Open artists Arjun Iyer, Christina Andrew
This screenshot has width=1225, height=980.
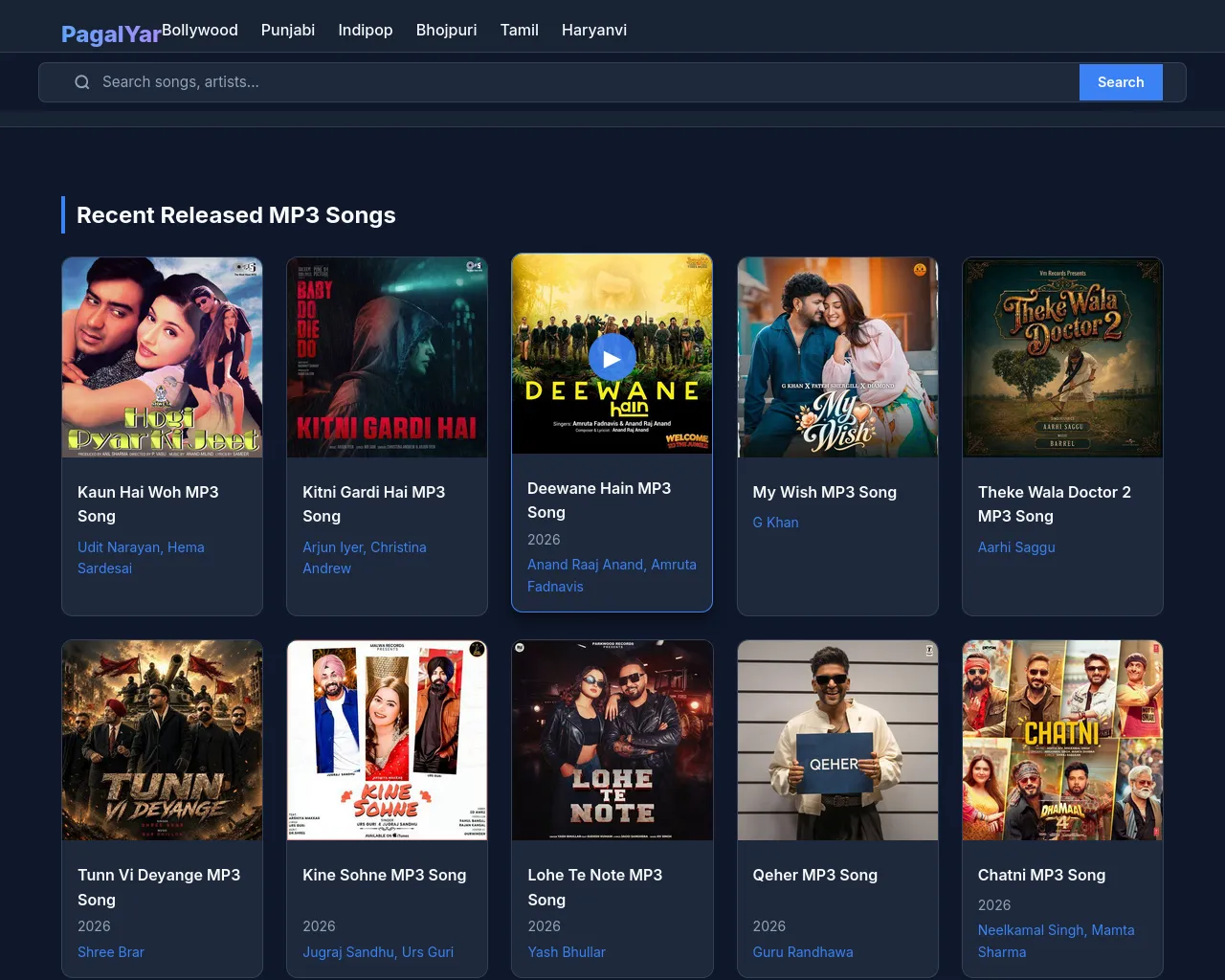click(365, 558)
